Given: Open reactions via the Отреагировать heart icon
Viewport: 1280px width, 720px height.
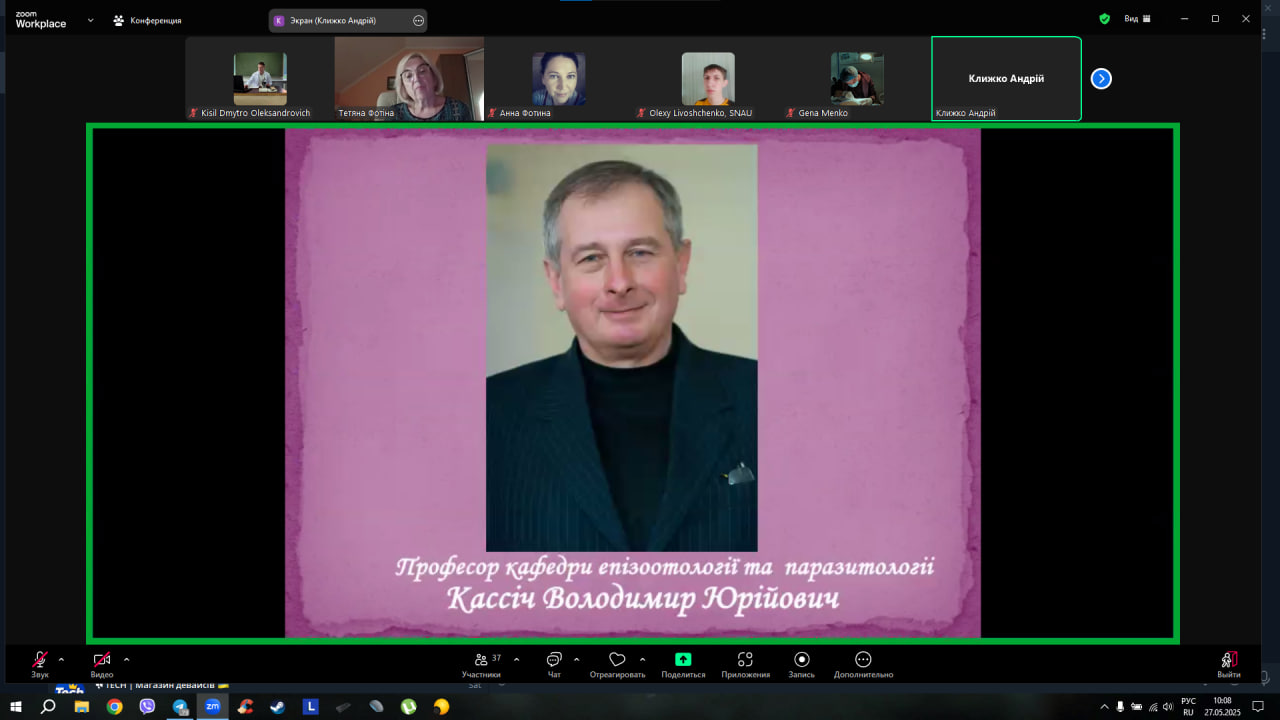Looking at the screenshot, I should pyautogui.click(x=617, y=660).
